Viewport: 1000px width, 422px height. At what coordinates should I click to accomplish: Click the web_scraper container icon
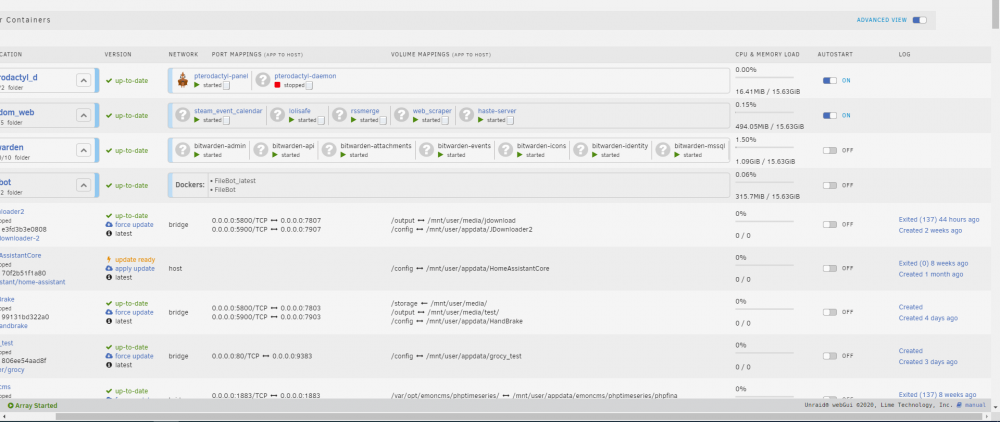point(401,115)
